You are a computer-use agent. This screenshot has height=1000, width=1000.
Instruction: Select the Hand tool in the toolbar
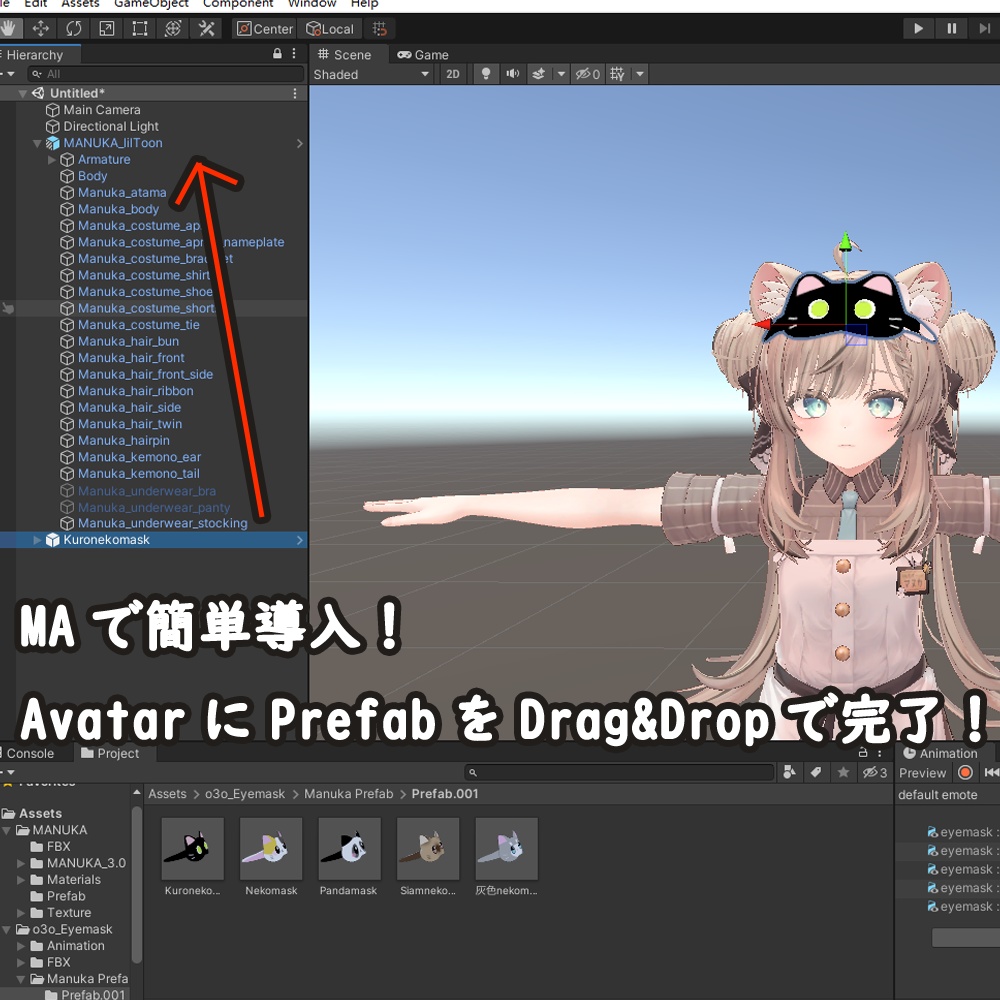(x=9, y=28)
